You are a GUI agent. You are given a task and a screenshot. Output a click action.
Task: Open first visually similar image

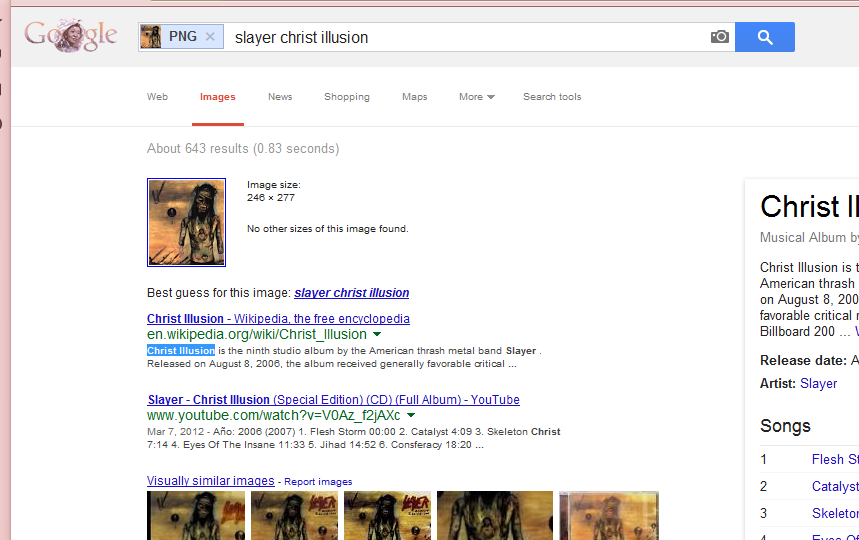click(196, 515)
